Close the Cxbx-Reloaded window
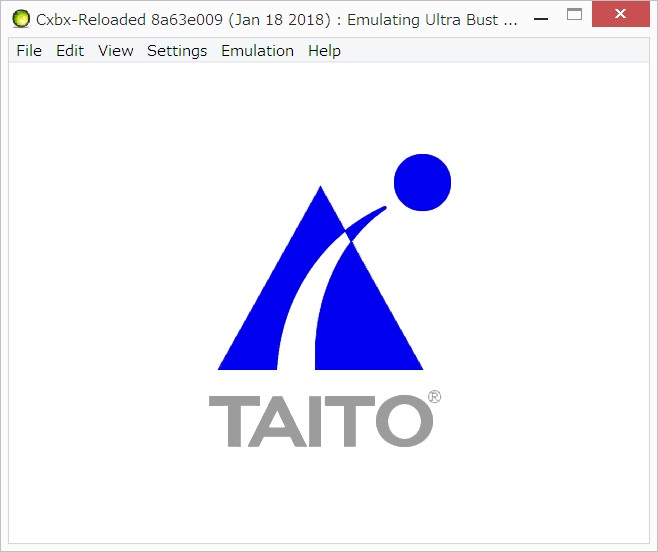The height and width of the screenshot is (552, 658). point(620,14)
